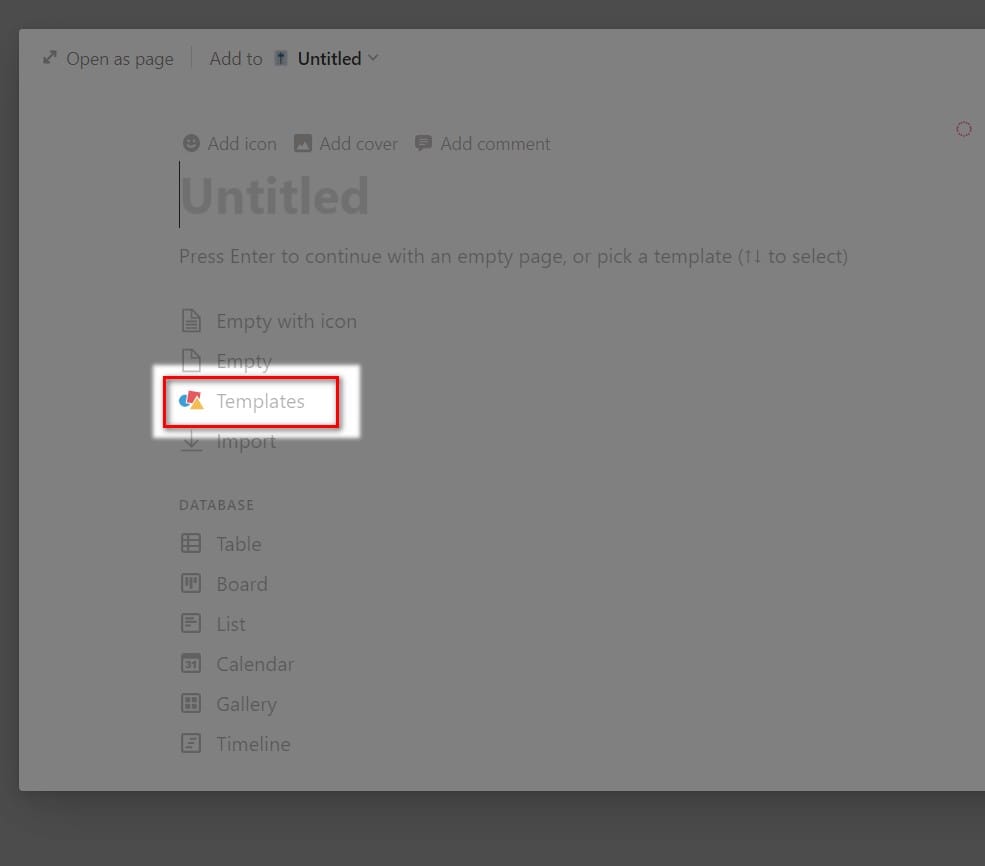Click the Templates colorful shapes icon
The image size is (985, 866).
tap(192, 401)
